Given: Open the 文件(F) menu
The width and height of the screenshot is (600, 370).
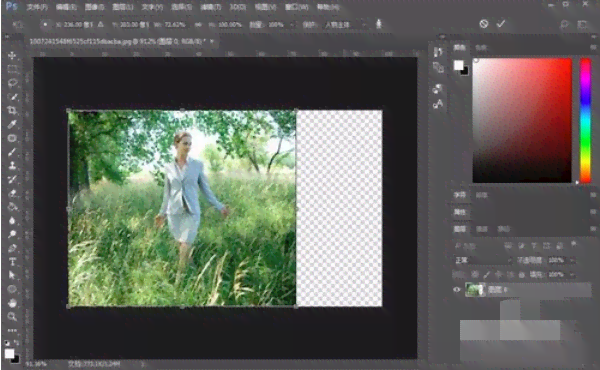Looking at the screenshot, I should pos(37,7).
